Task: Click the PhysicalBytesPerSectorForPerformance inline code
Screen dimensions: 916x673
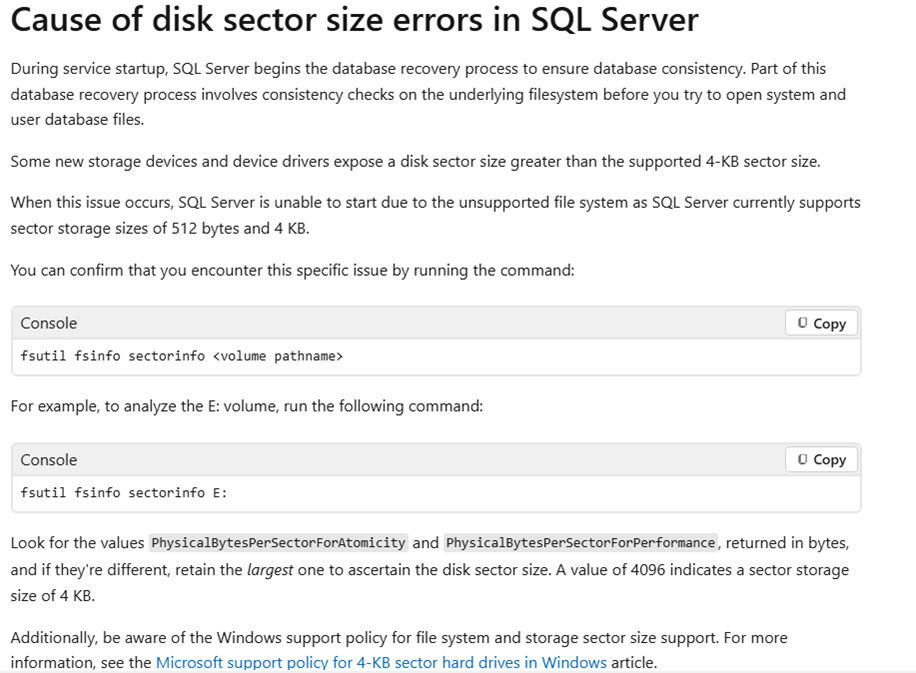Action: (x=581, y=543)
